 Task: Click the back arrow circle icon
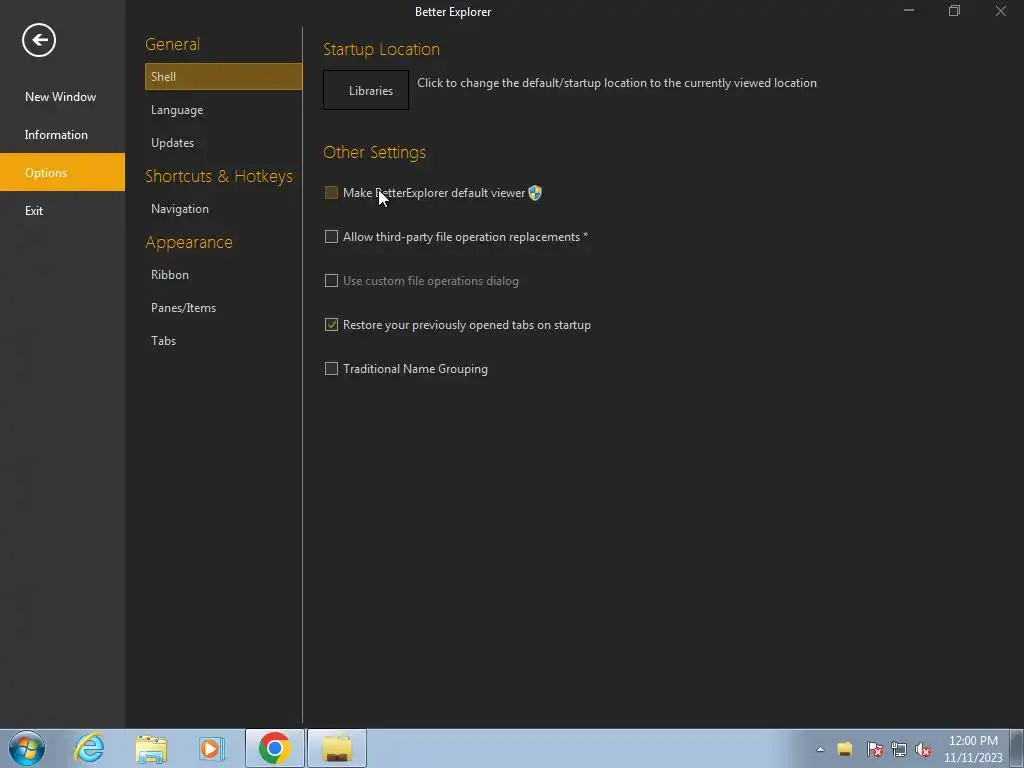coord(39,40)
